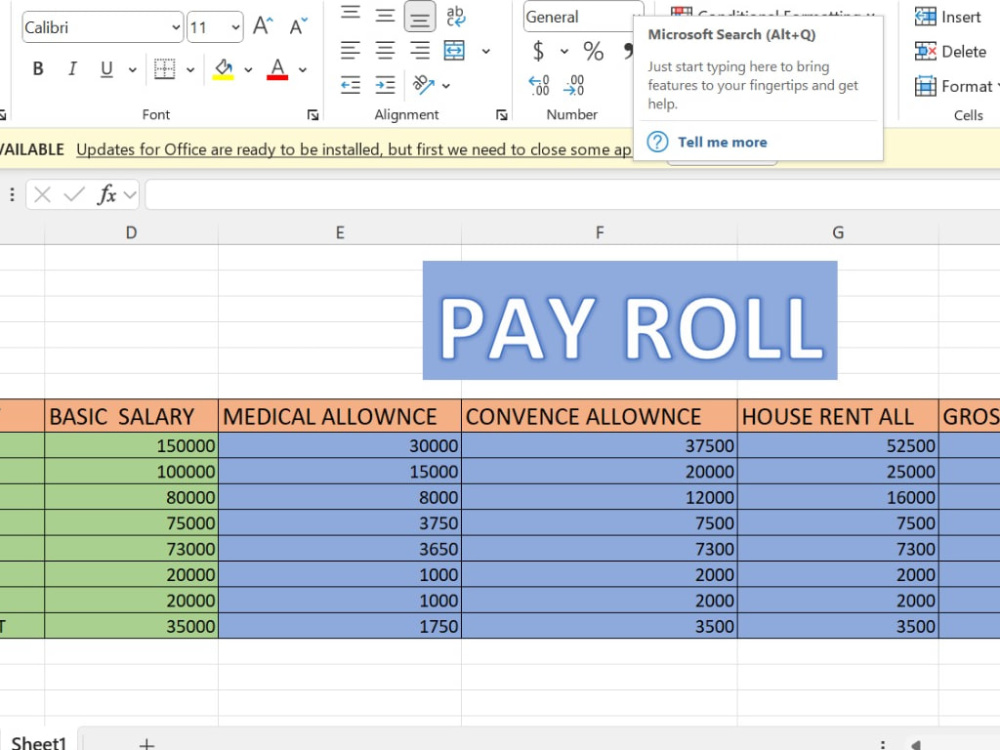
Task: Align text right
Action: tap(420, 50)
